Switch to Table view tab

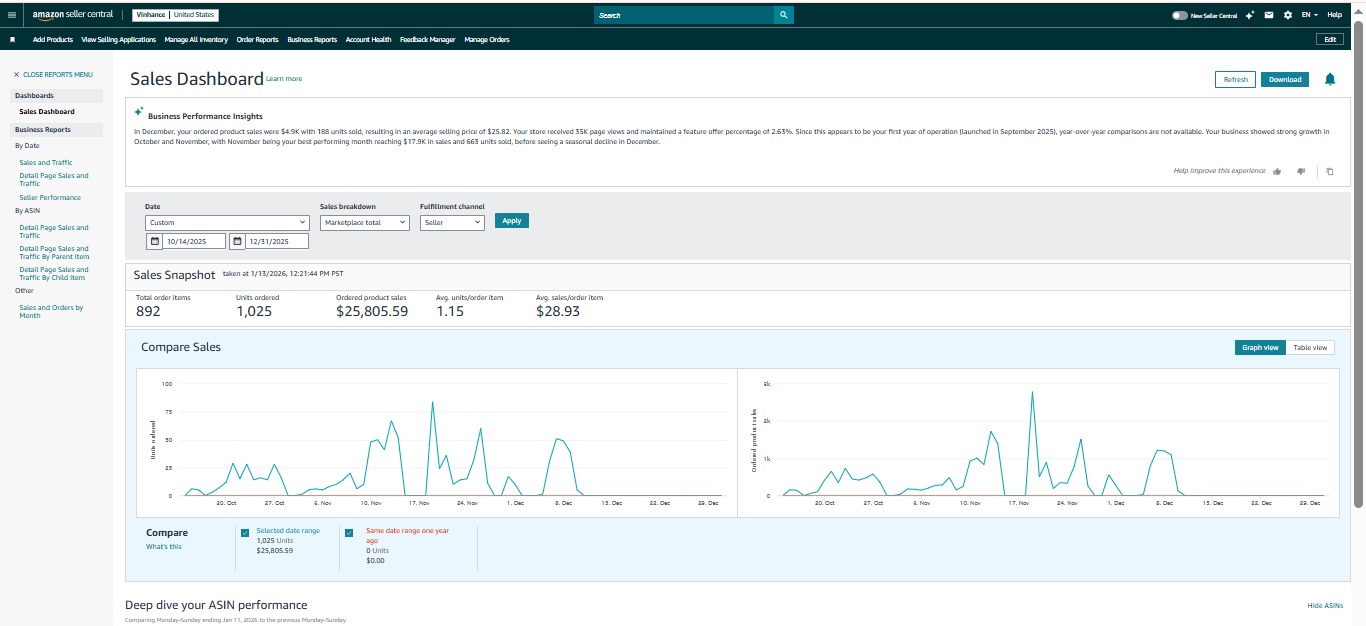pyautogui.click(x=1310, y=347)
